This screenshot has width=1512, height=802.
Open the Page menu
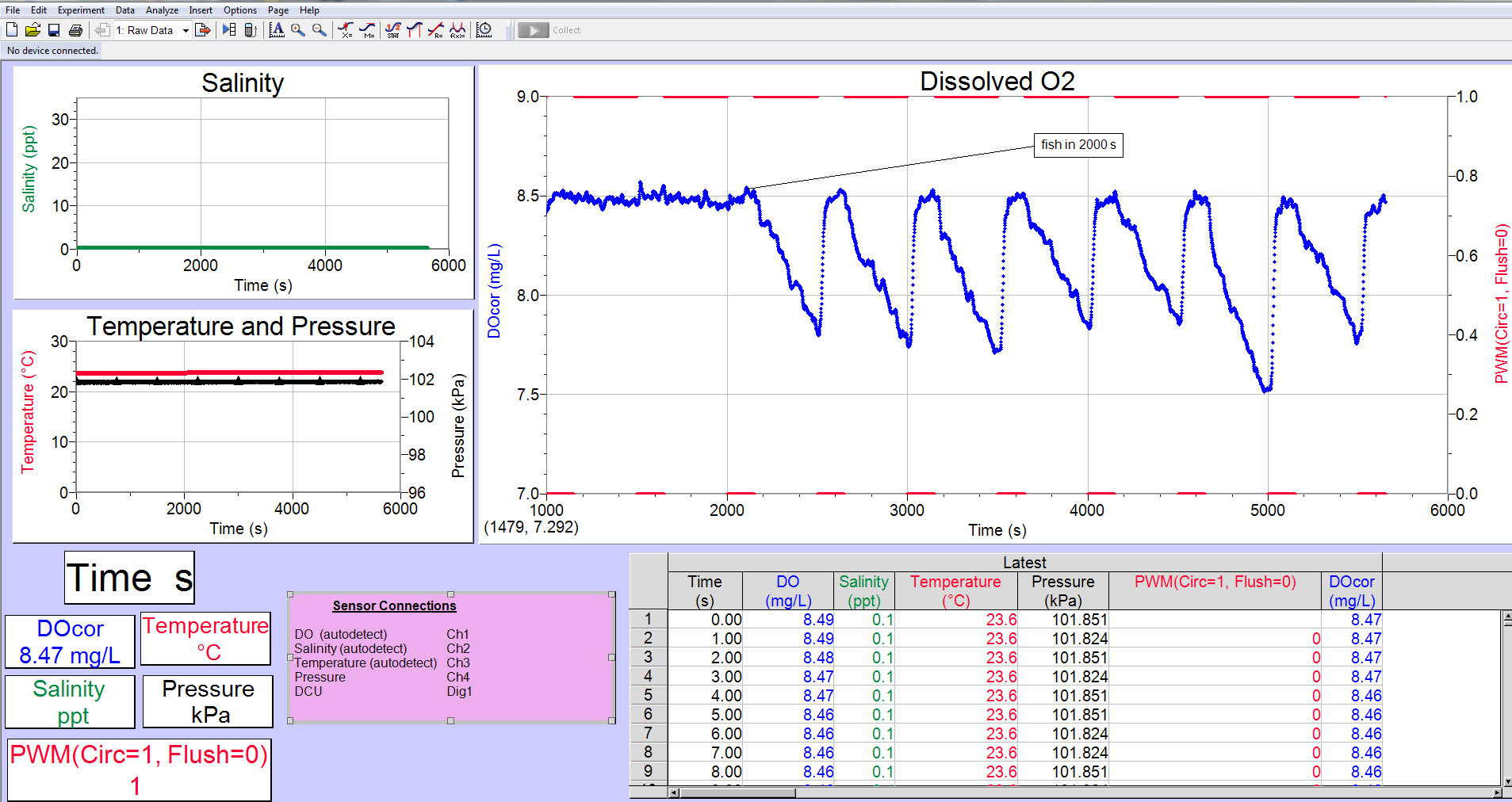[278, 10]
